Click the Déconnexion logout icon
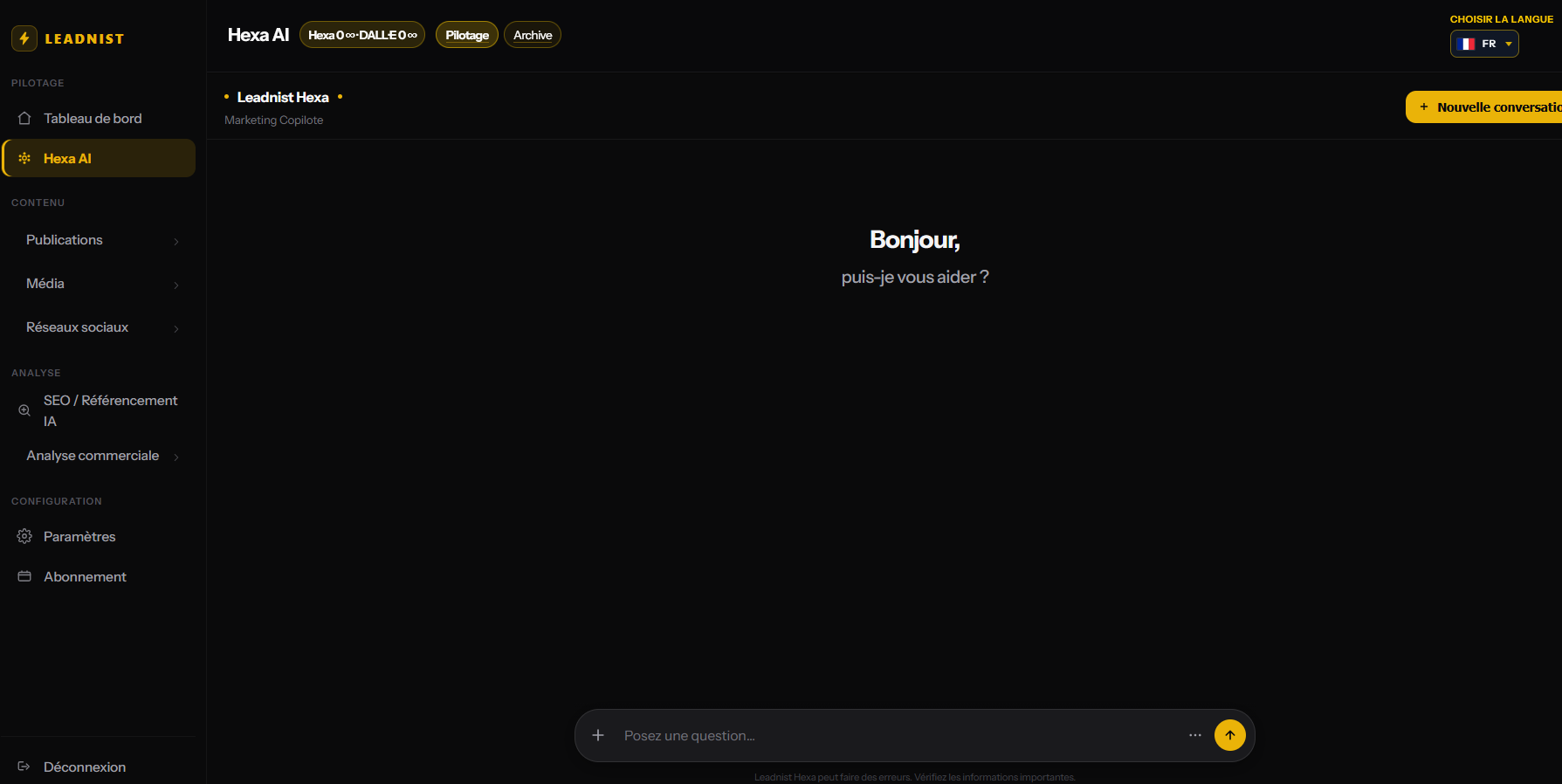Screen dimensions: 1562x784 pos(24,767)
